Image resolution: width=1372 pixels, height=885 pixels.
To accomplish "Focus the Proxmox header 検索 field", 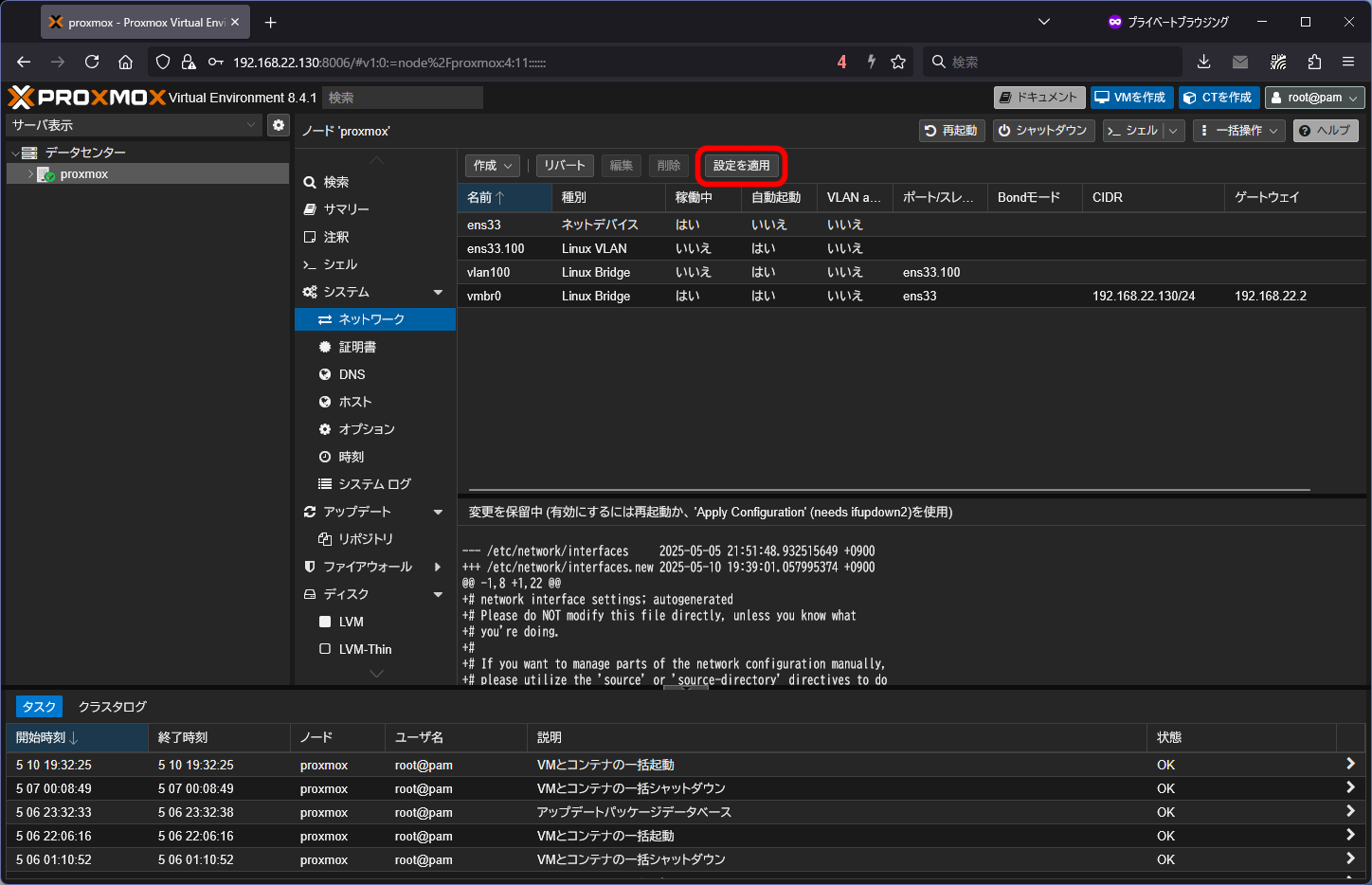I will [x=403, y=98].
